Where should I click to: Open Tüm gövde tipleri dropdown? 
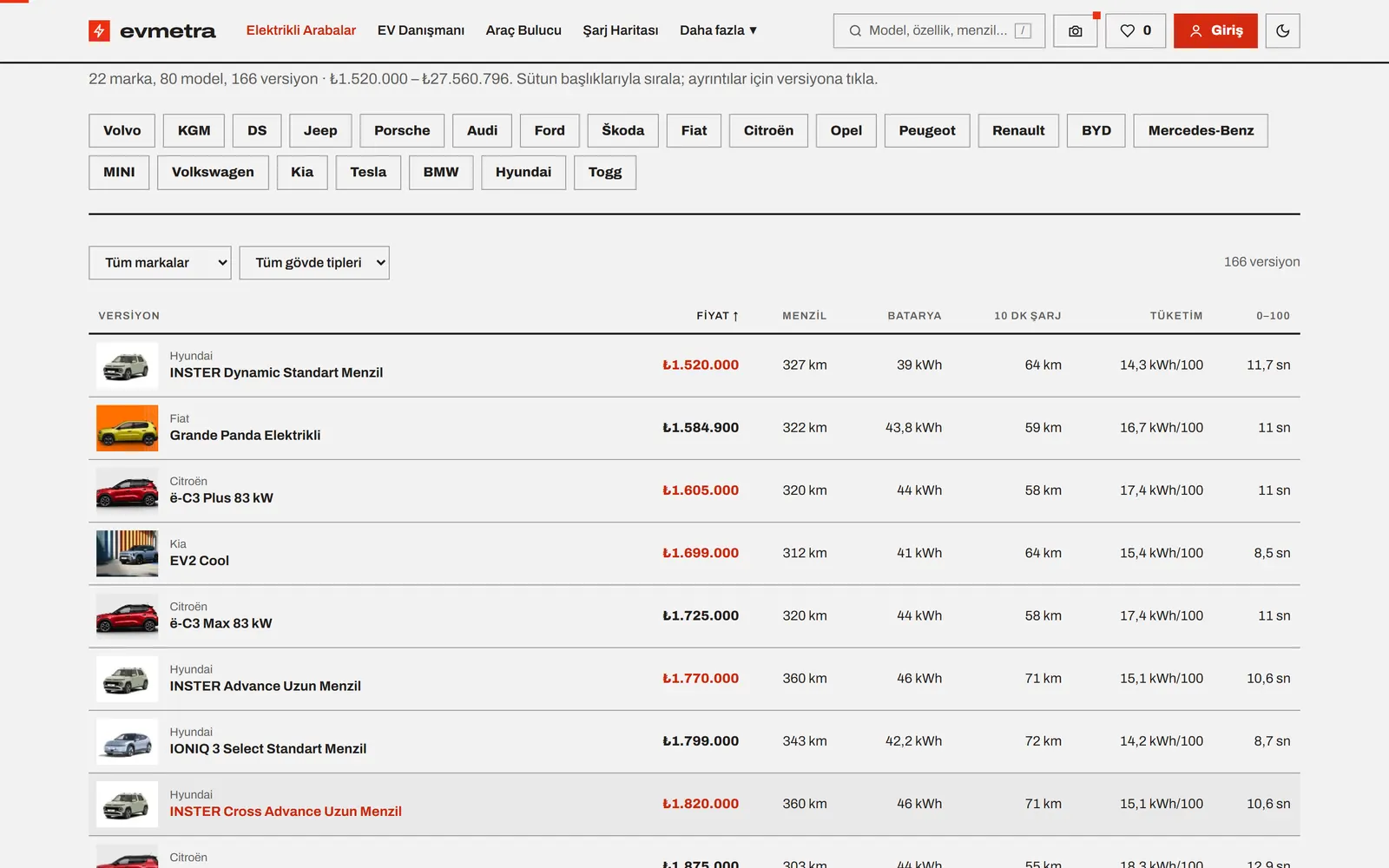[314, 263]
